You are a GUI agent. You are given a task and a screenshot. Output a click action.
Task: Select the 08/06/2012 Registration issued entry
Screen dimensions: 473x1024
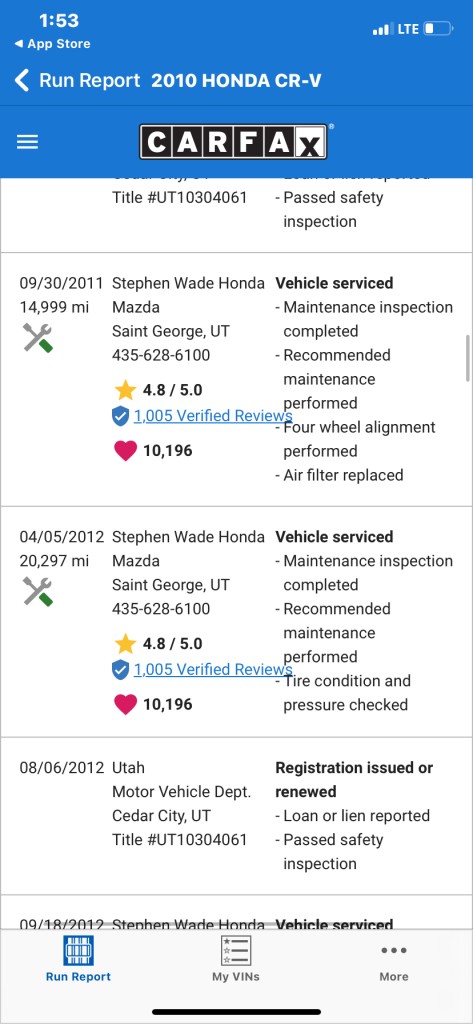(236, 816)
